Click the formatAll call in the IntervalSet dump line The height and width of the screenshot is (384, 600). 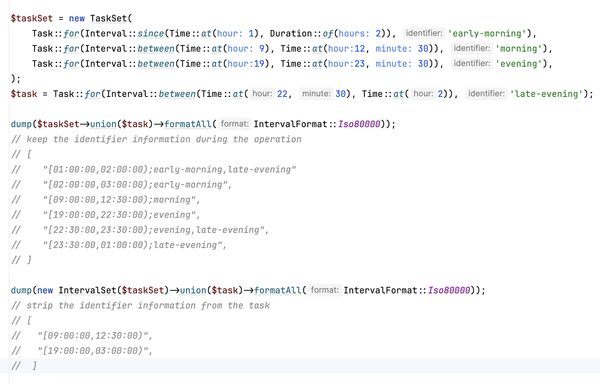coord(278,290)
